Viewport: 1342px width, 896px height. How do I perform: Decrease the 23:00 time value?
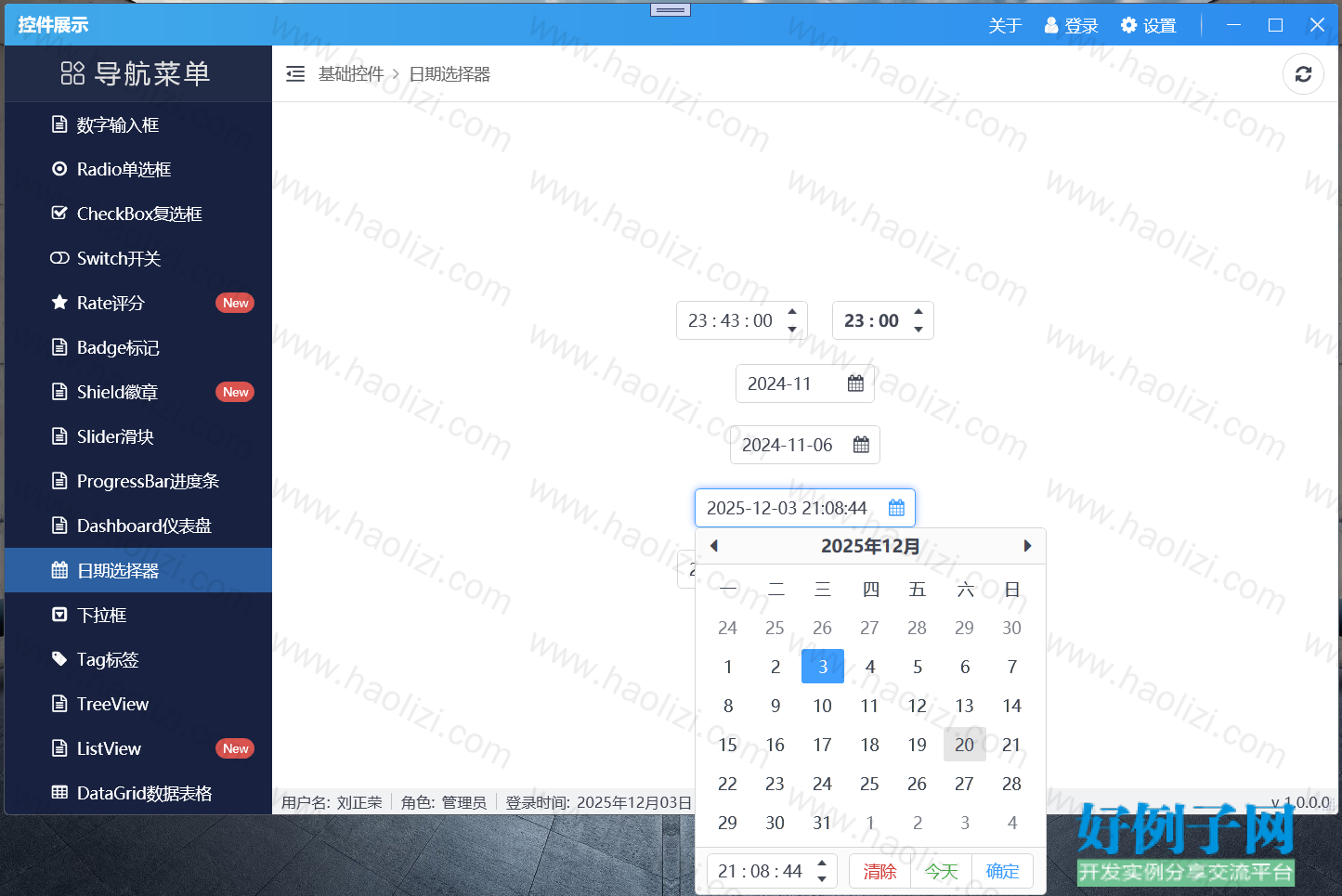click(919, 329)
